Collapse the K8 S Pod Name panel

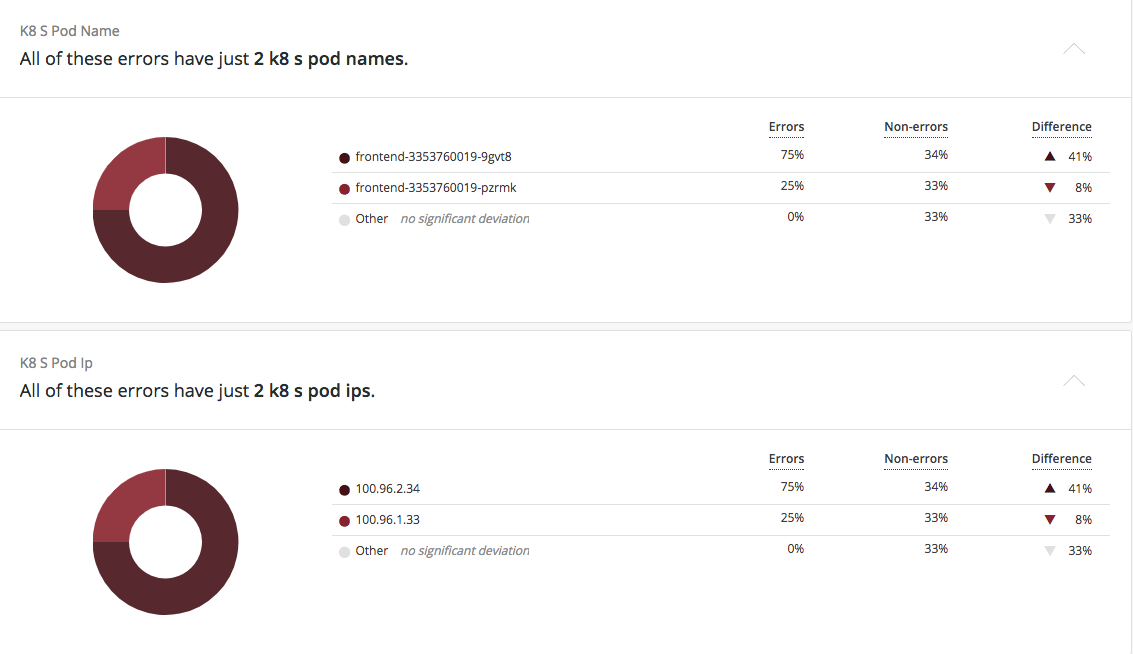coord(1074,48)
